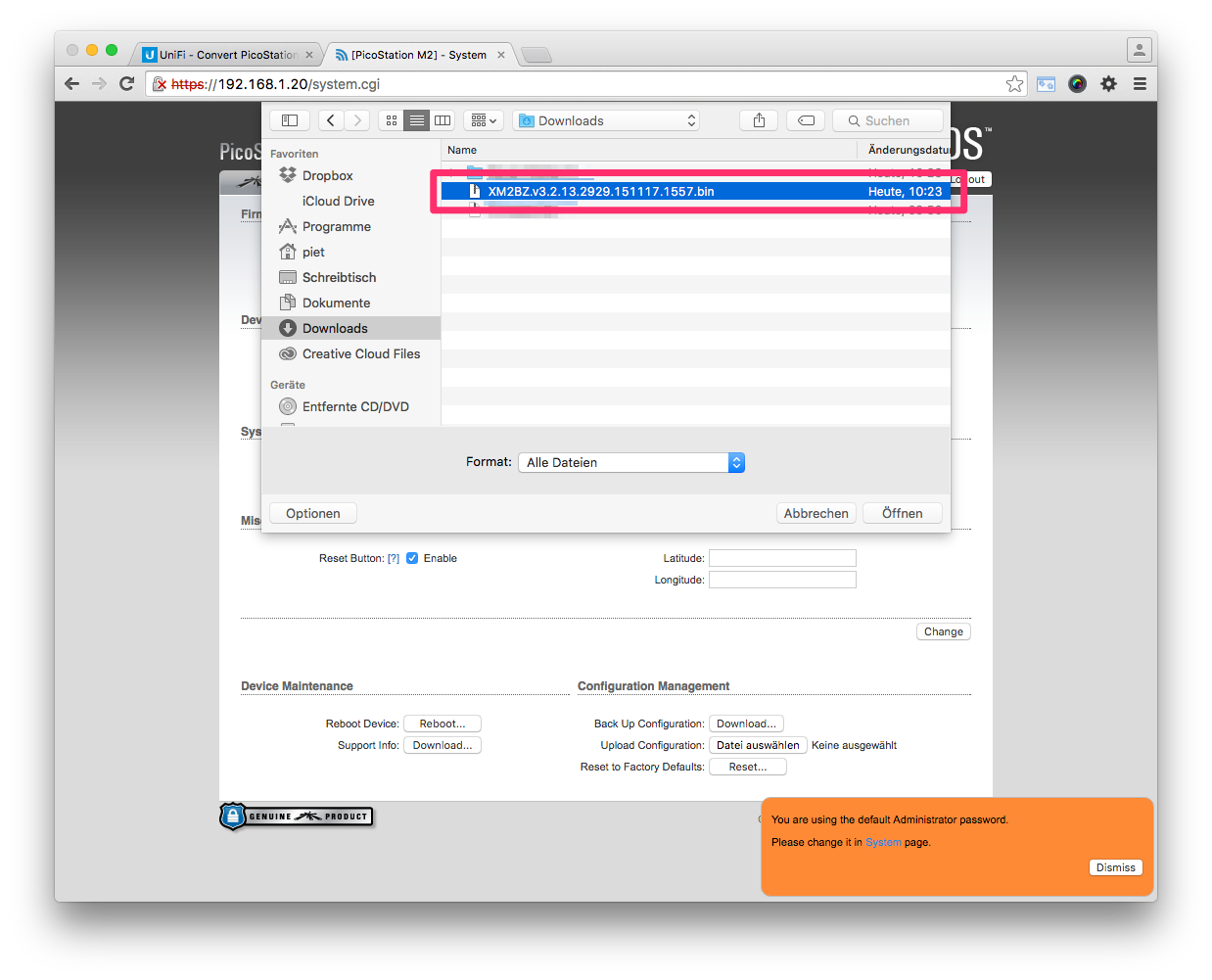Click the Genuine Product badge
The image size is (1212, 980).
(x=297, y=816)
